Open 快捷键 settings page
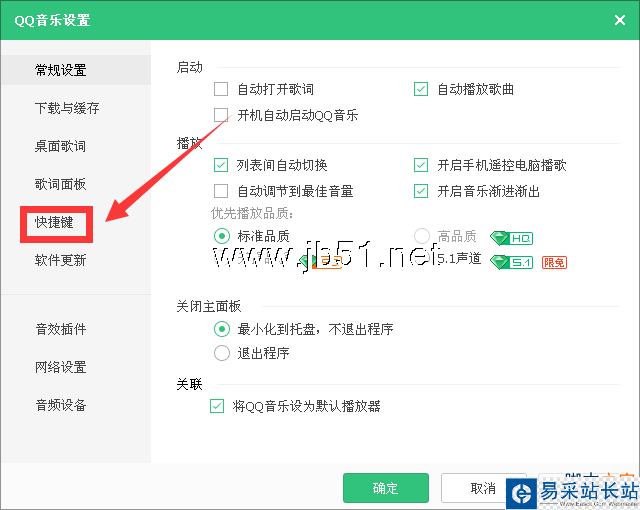Image resolution: width=640 pixels, height=510 pixels. pos(56,222)
